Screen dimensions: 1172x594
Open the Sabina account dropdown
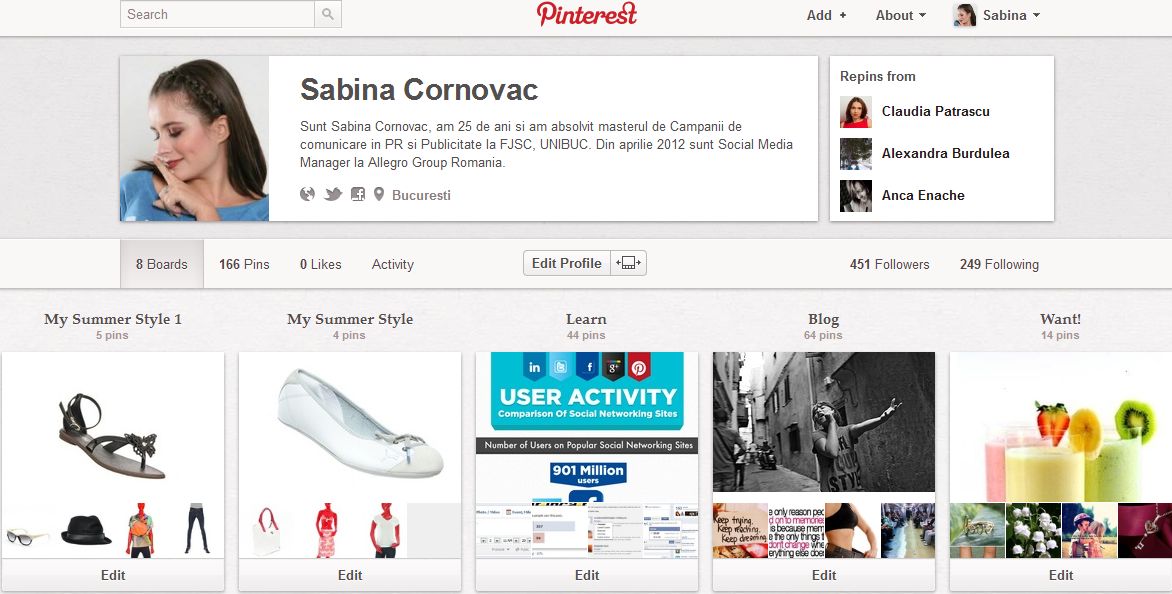coord(997,15)
